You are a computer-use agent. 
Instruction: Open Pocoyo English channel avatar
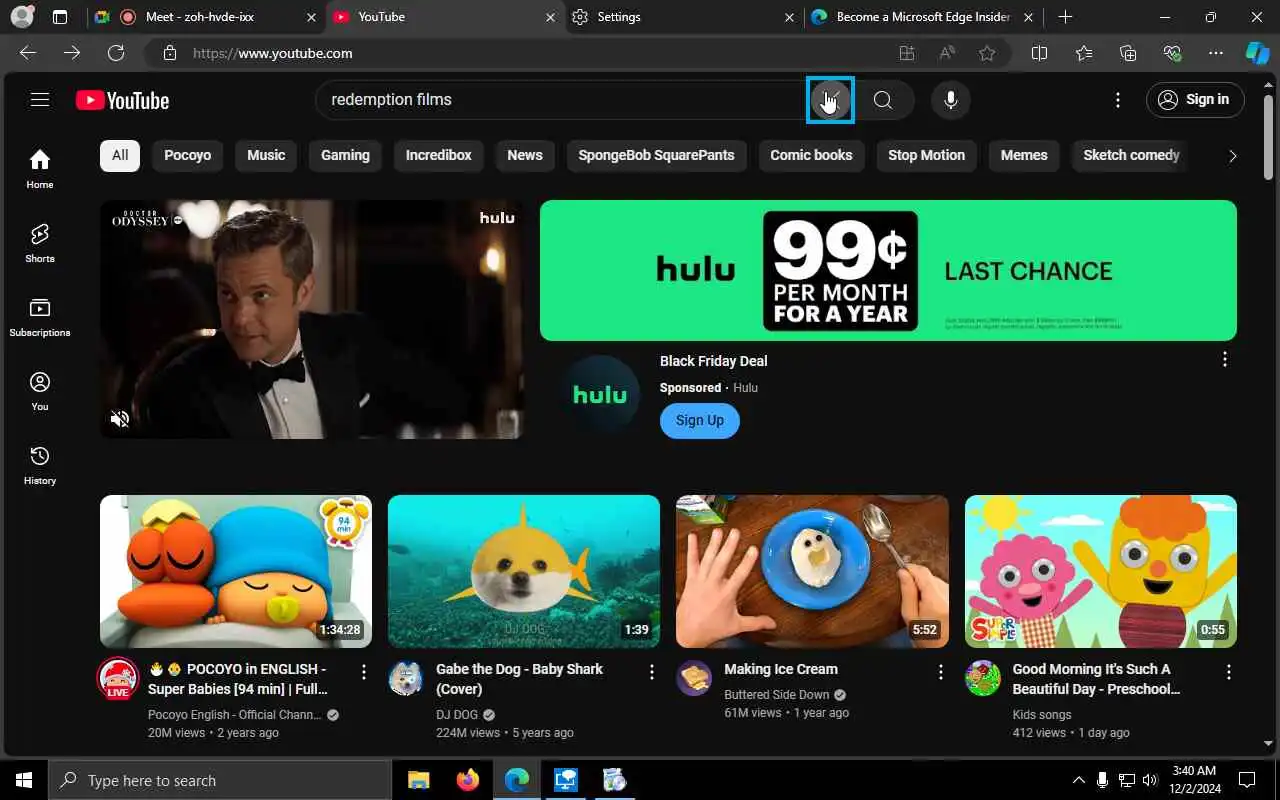tap(117, 678)
